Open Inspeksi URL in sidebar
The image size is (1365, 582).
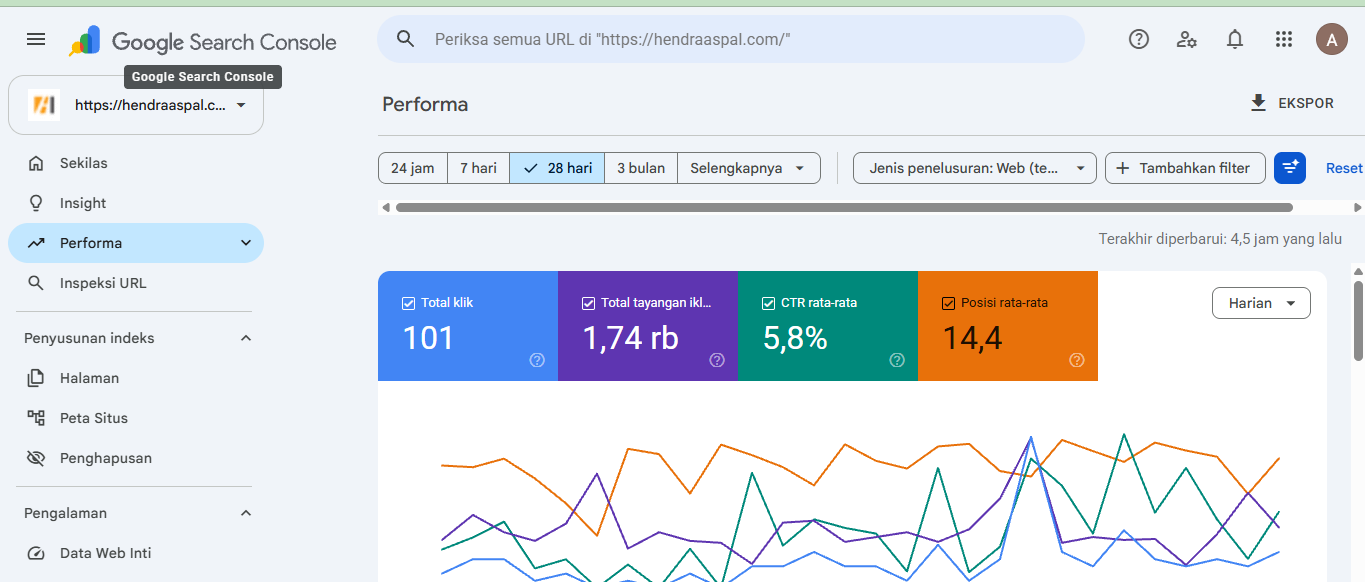coord(136,283)
